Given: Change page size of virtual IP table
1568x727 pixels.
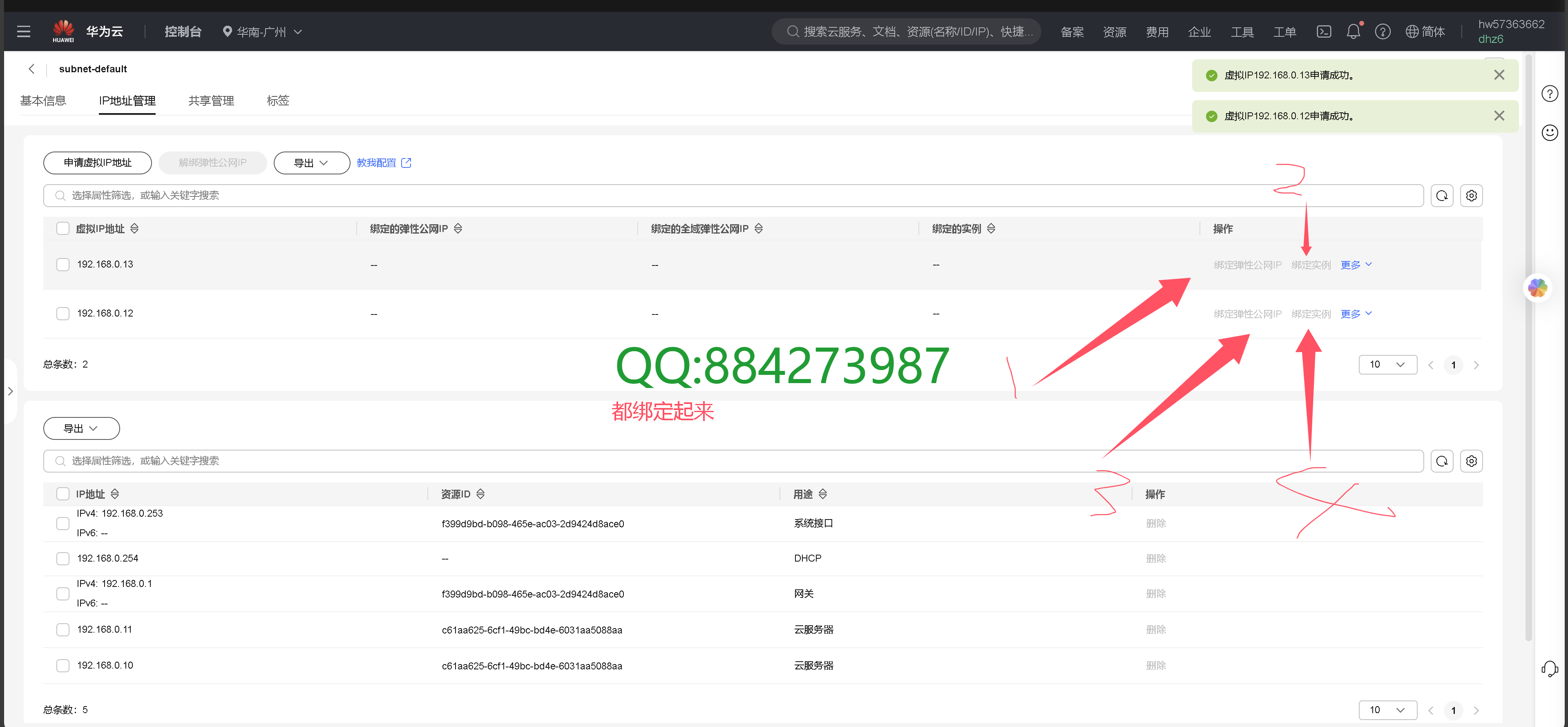Looking at the screenshot, I should tap(1387, 364).
